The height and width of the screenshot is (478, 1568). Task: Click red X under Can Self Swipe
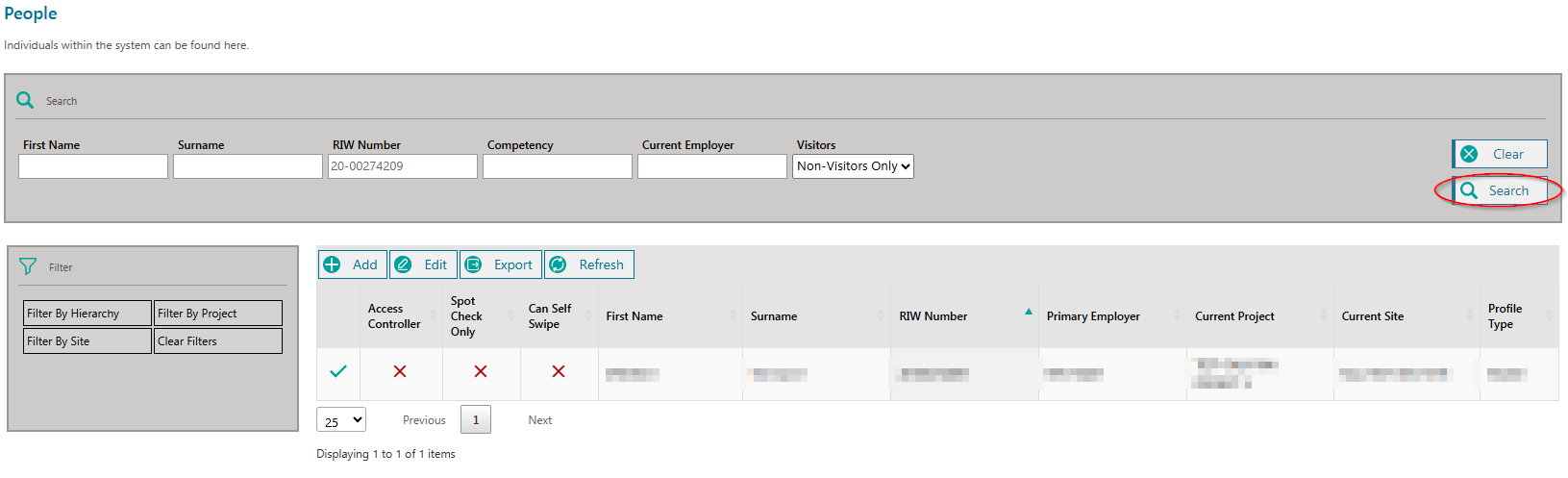click(x=559, y=371)
